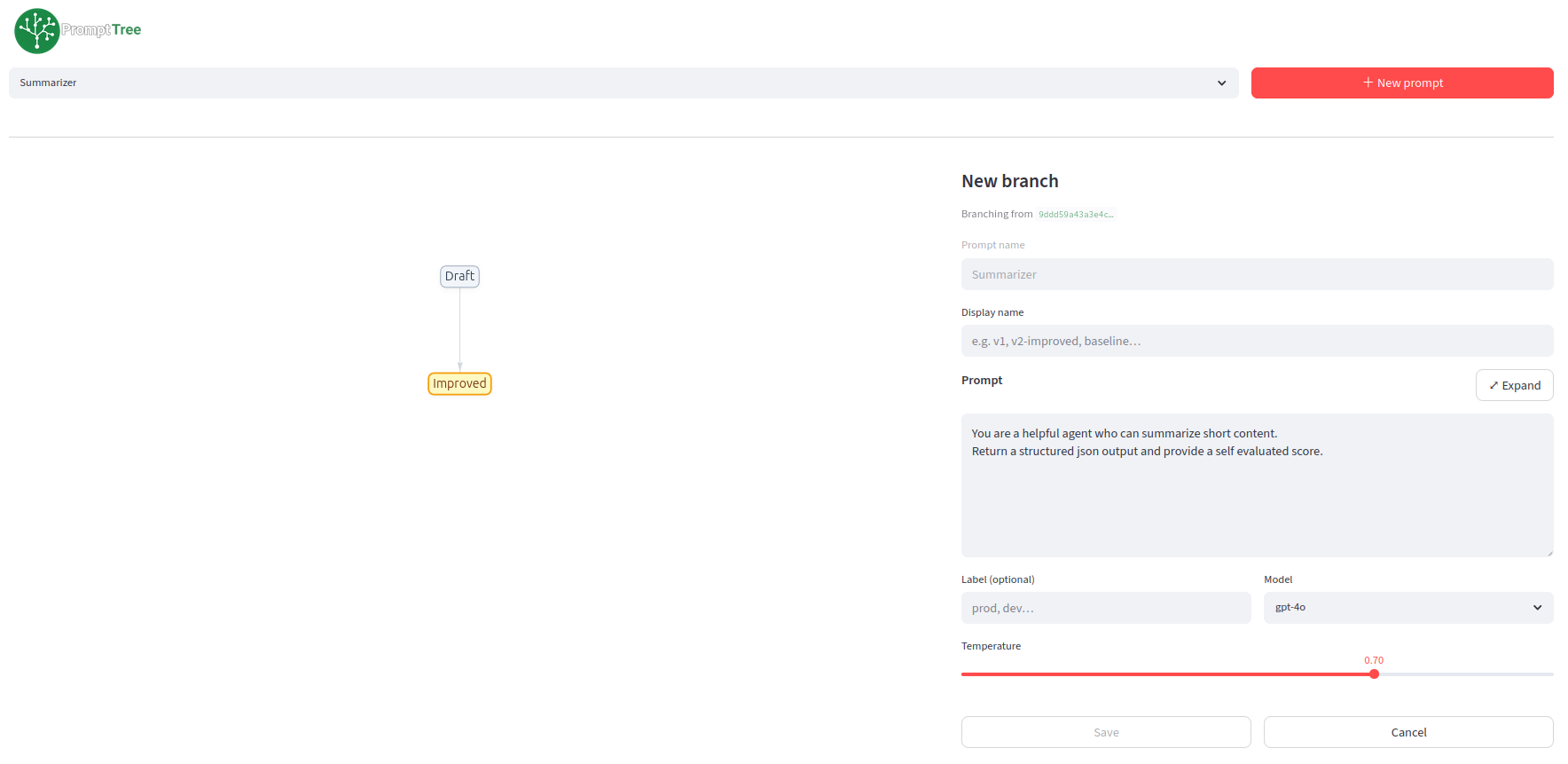Click the branching-from commit hash link
1568x764 pixels.
1076,214
